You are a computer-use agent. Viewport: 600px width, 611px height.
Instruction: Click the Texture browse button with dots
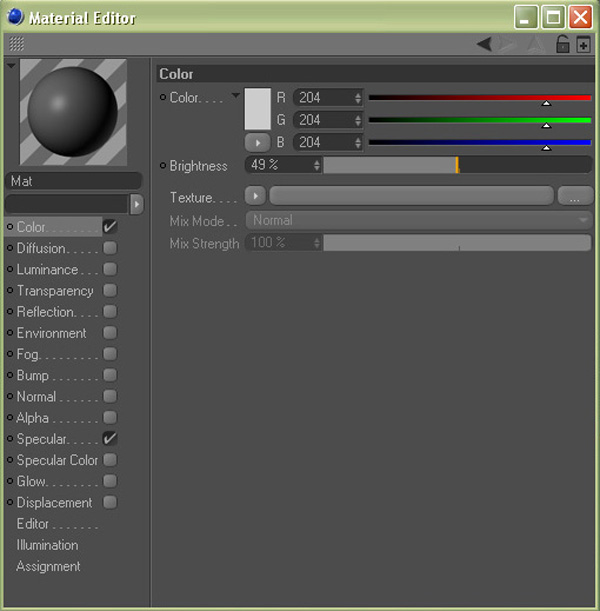tap(575, 196)
